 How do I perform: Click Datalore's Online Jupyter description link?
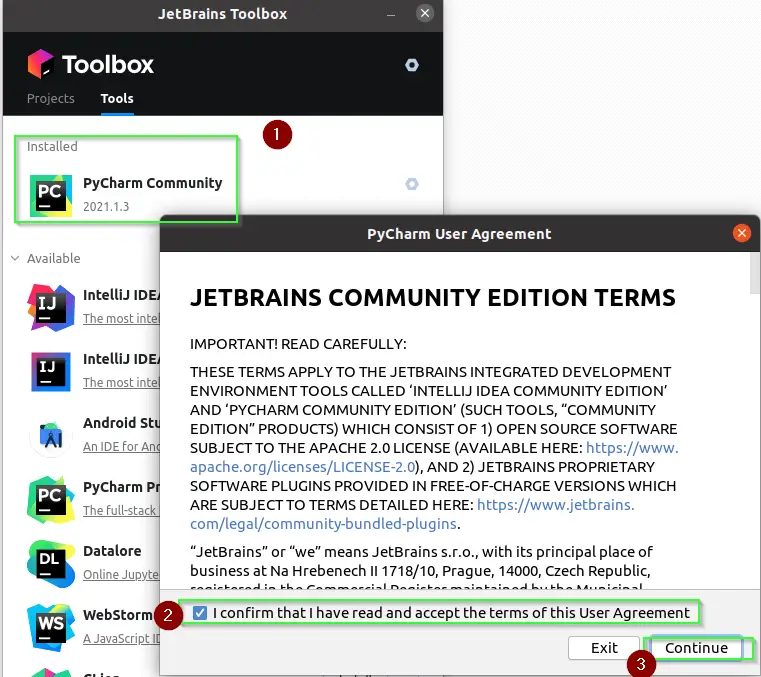(x=121, y=575)
